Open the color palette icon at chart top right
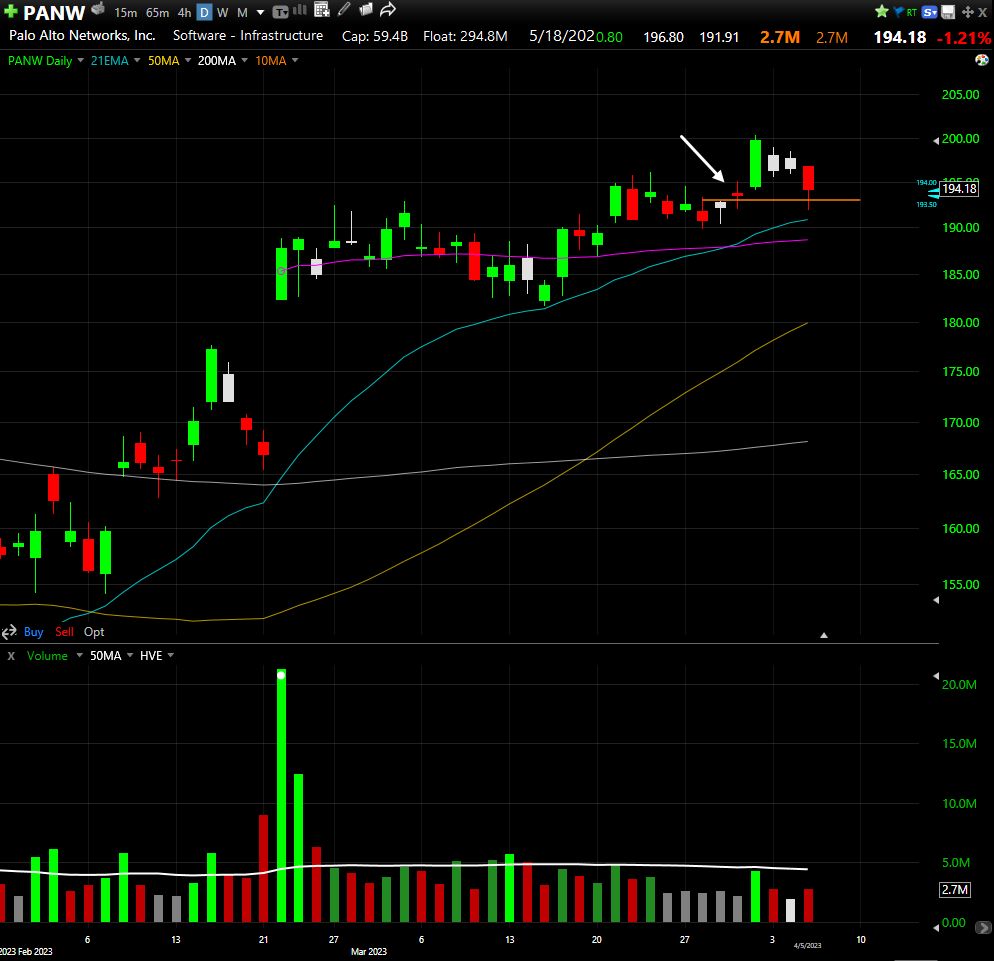The image size is (994, 961). pyautogui.click(x=981, y=60)
